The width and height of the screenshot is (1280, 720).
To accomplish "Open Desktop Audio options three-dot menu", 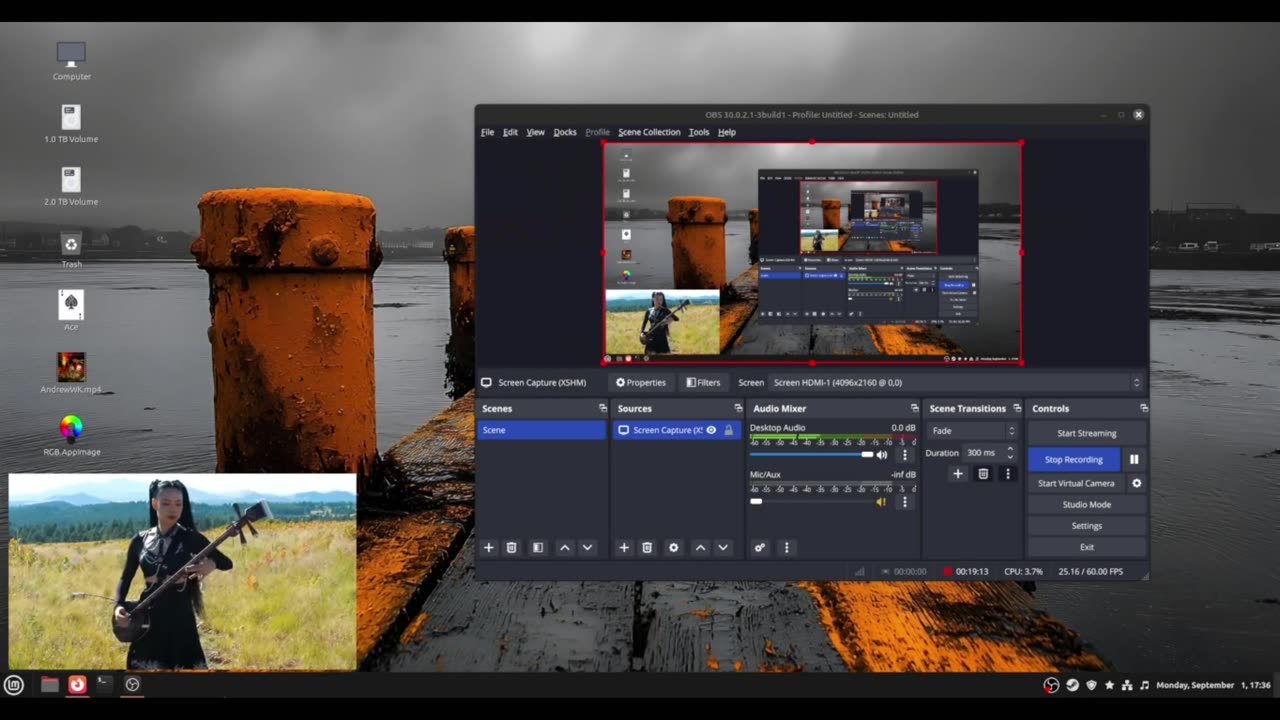I will tap(905, 455).
